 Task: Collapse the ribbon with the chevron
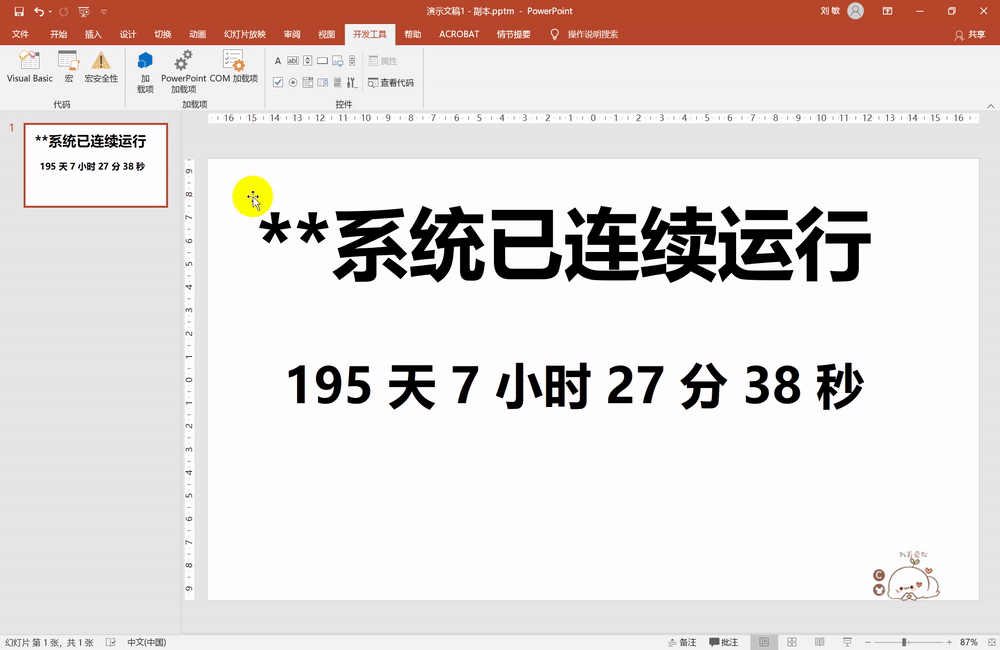click(990, 106)
